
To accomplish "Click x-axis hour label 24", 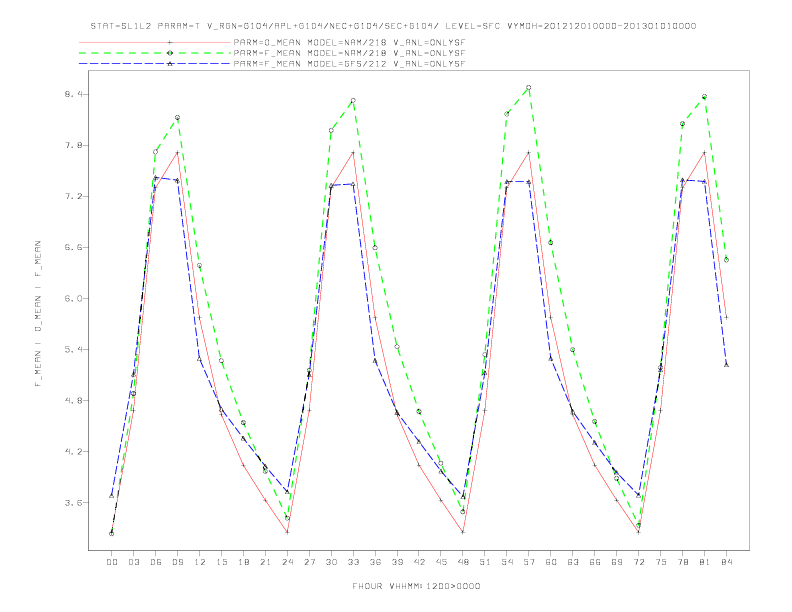I will click(x=287, y=562).
